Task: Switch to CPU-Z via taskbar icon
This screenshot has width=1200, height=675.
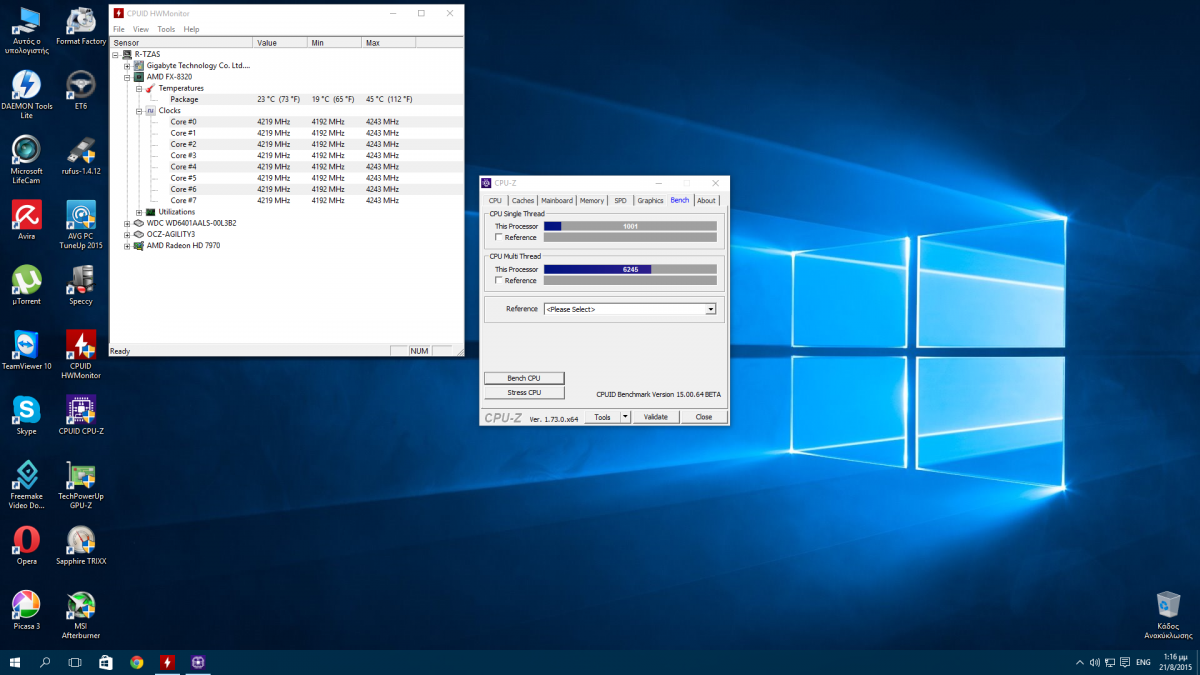Action: pyautogui.click(x=197, y=662)
